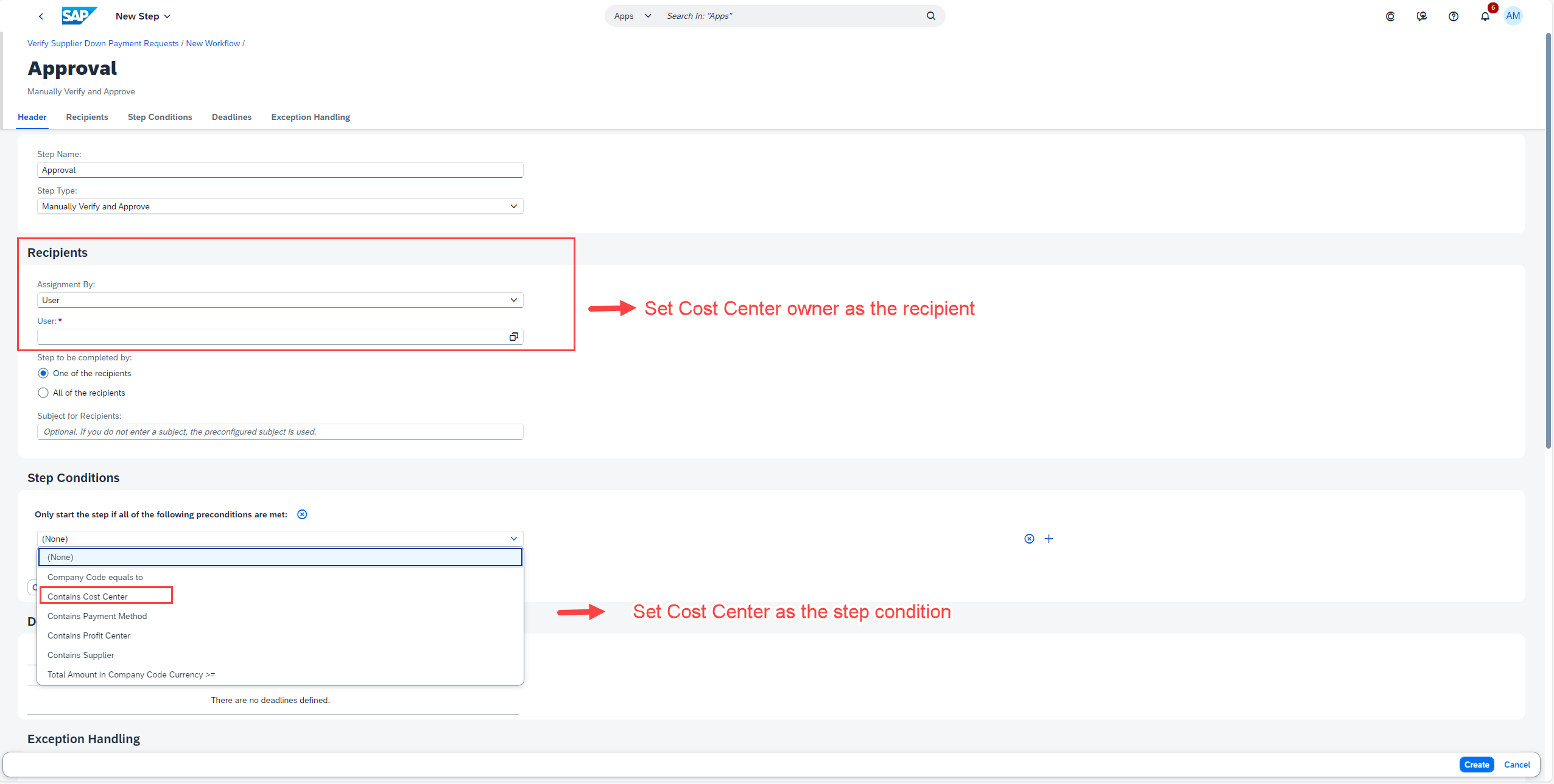The image size is (1554, 784).
Task: Open the New Step title dropdown
Action: coord(143,16)
